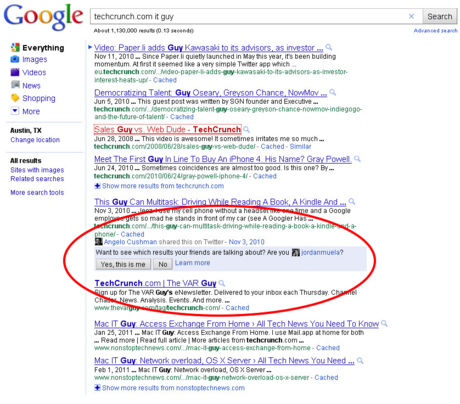Expand the More dropdown arrow in sidebar

(x=15, y=111)
